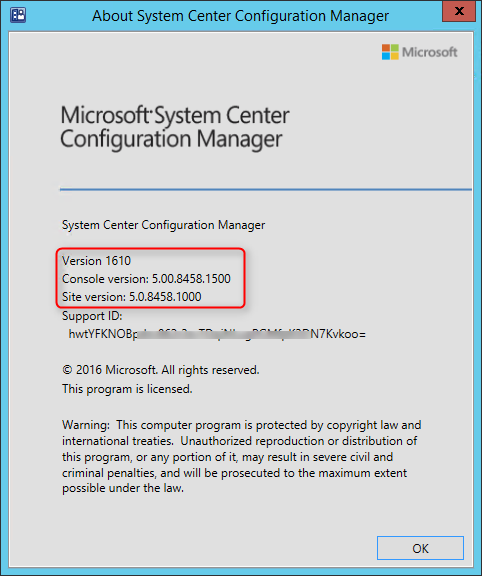482x576 pixels.
Task: Click the Support ID label
Action: click(x=92, y=316)
